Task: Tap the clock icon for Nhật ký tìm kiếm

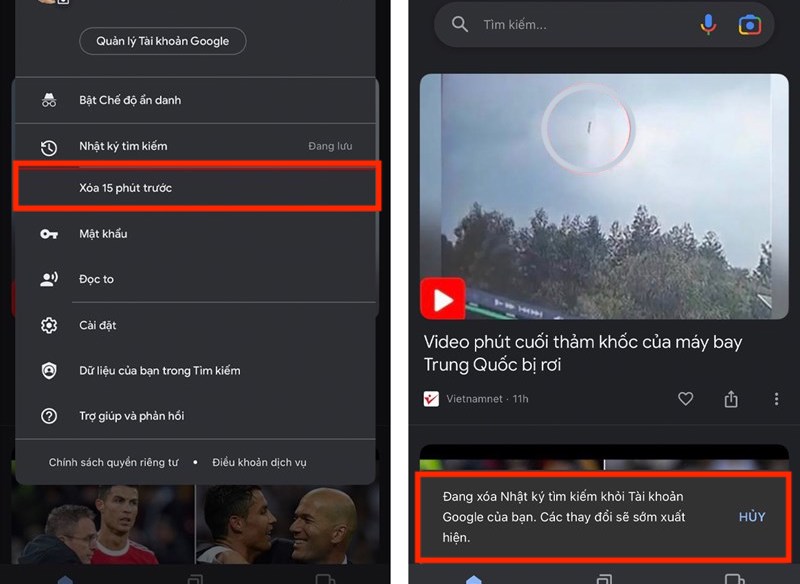Action: [x=49, y=145]
